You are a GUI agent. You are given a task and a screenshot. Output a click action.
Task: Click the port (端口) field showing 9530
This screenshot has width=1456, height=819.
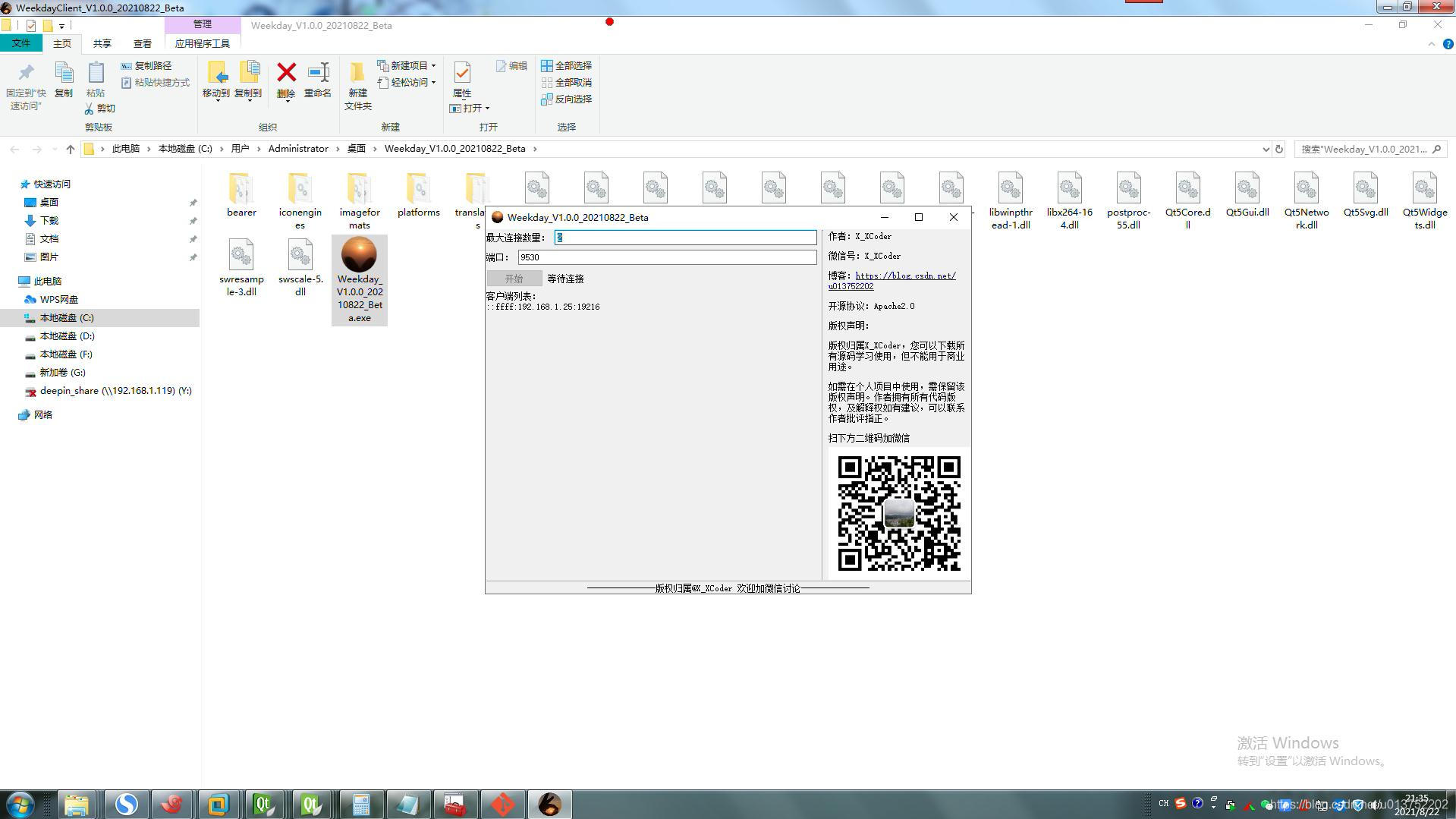tap(667, 257)
